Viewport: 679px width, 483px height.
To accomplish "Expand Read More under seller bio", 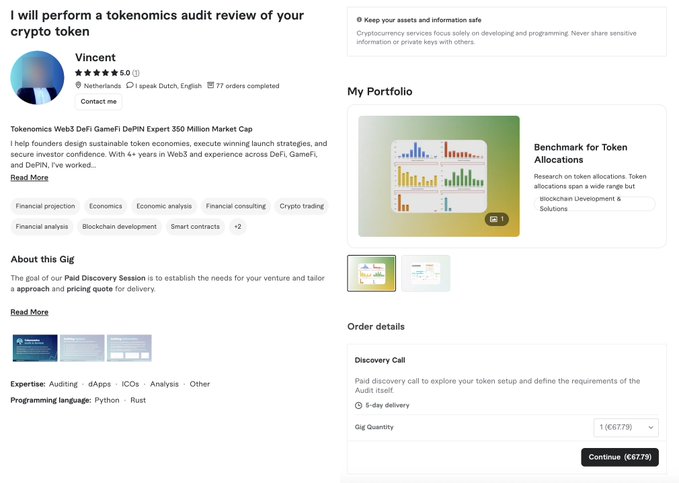I will point(29,178).
